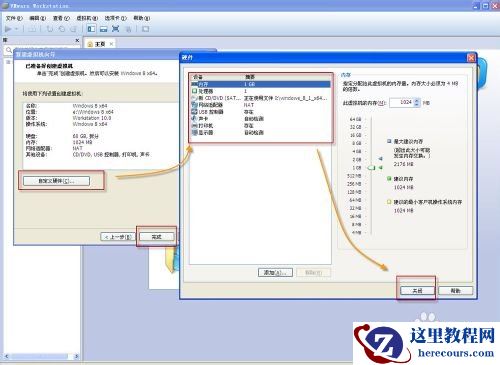Select the 新 CD/DVD (SATA) device row
Image resolution: width=500 pixels, height=365 pixels.
261,98
